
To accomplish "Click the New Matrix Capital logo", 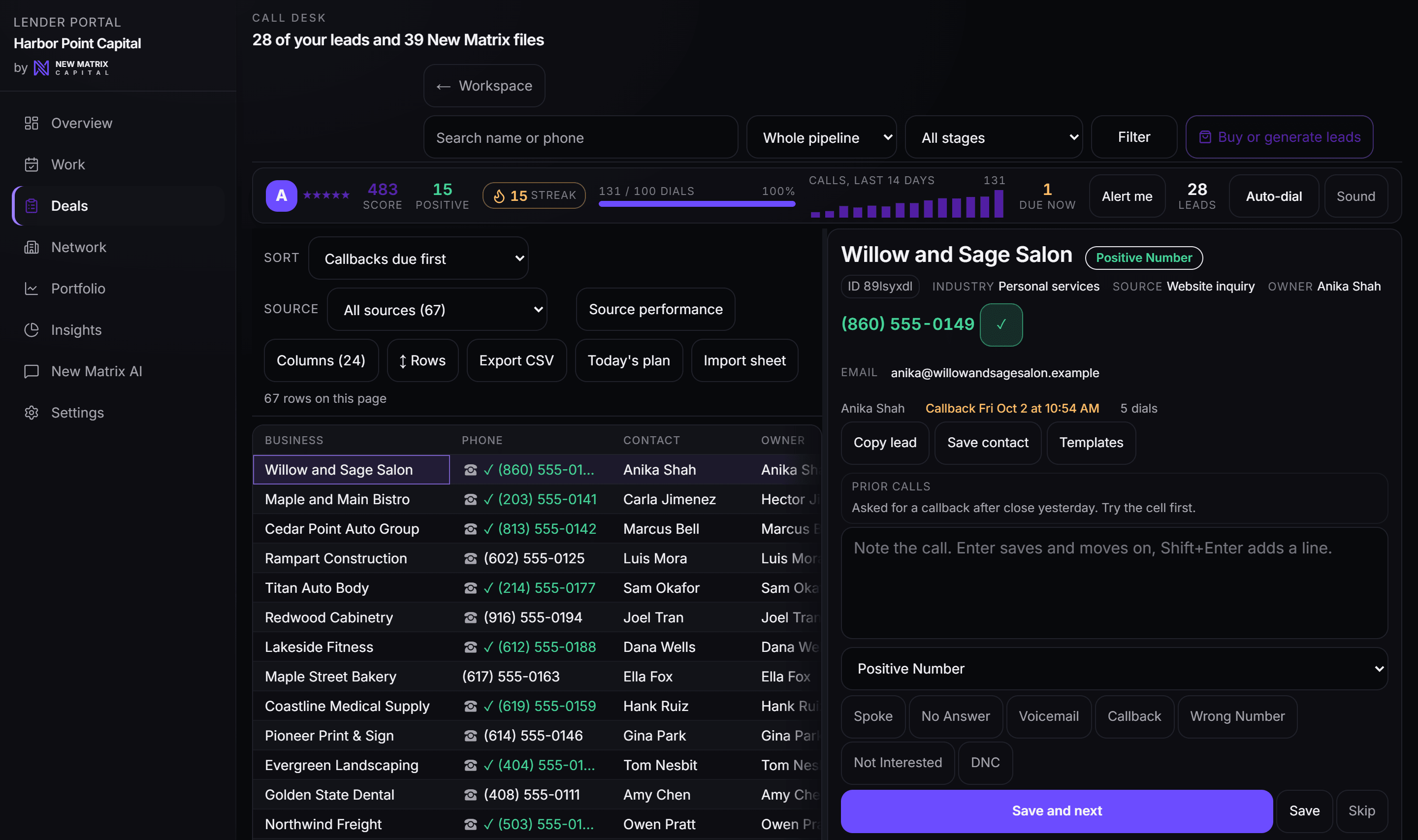I will (x=71, y=68).
